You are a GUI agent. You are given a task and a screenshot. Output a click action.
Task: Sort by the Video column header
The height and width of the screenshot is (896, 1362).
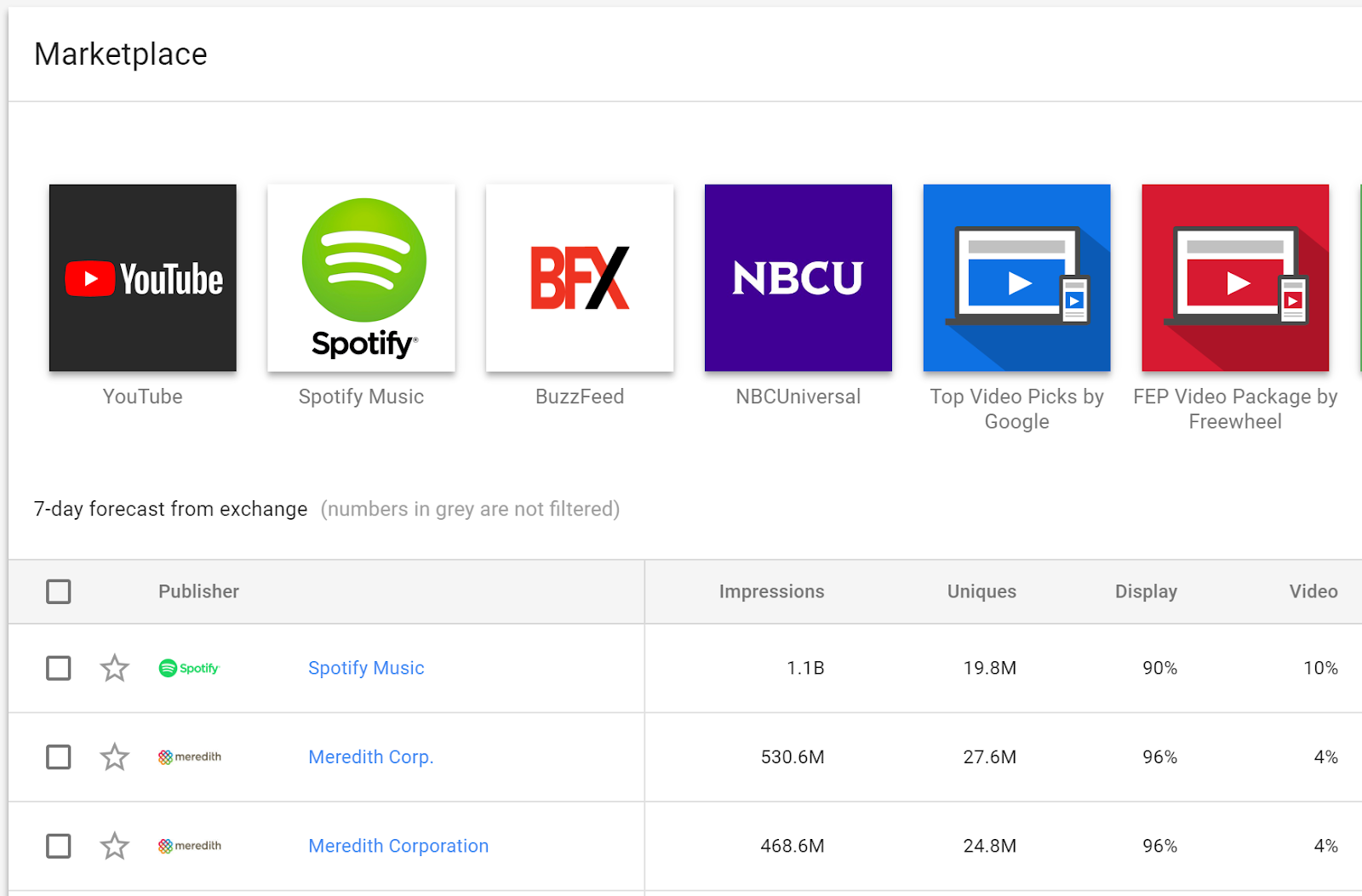[x=1313, y=591]
